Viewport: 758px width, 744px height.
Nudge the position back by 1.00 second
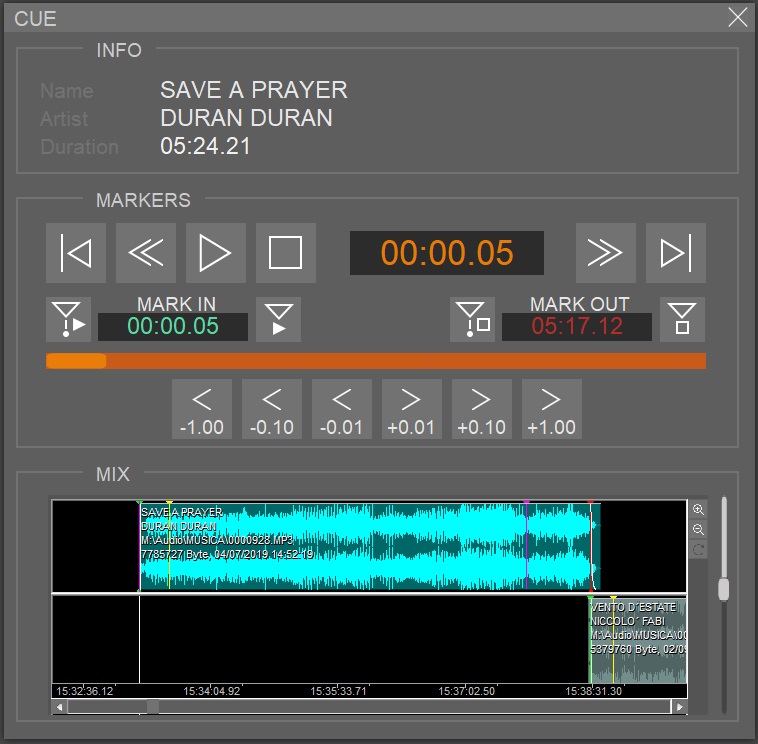point(202,409)
